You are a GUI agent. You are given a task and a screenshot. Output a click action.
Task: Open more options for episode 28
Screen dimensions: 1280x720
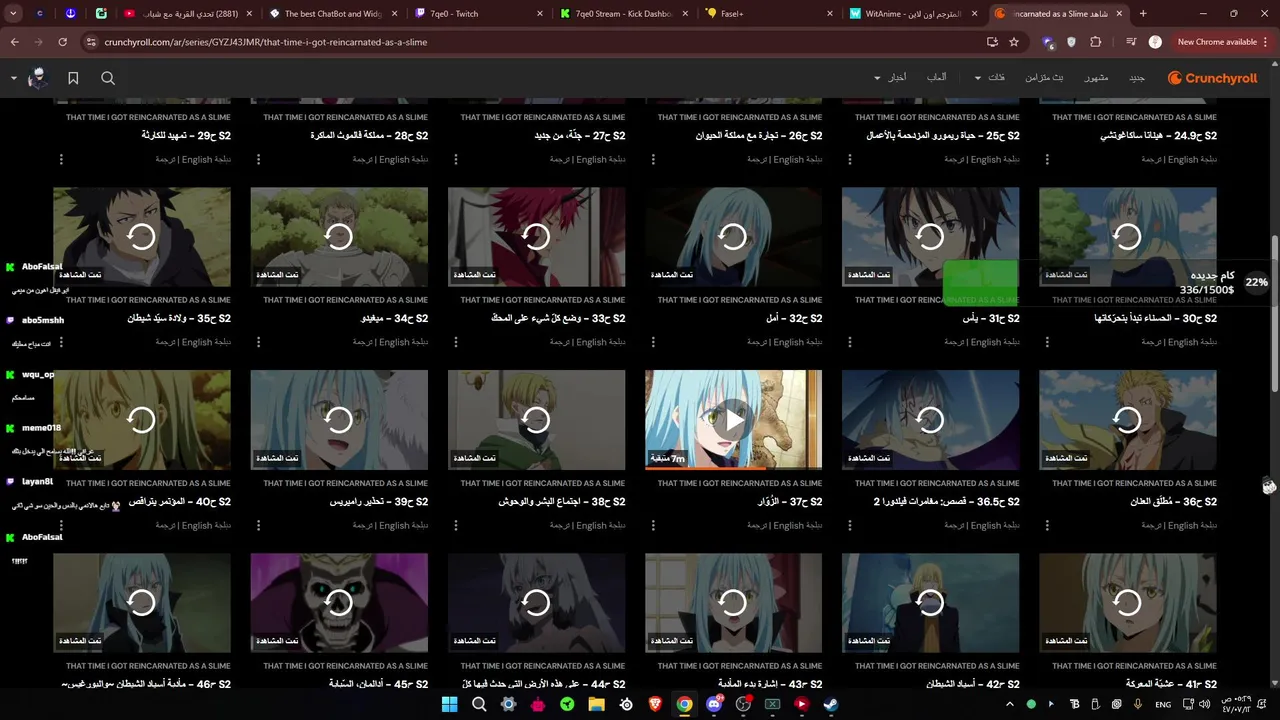(x=258, y=159)
